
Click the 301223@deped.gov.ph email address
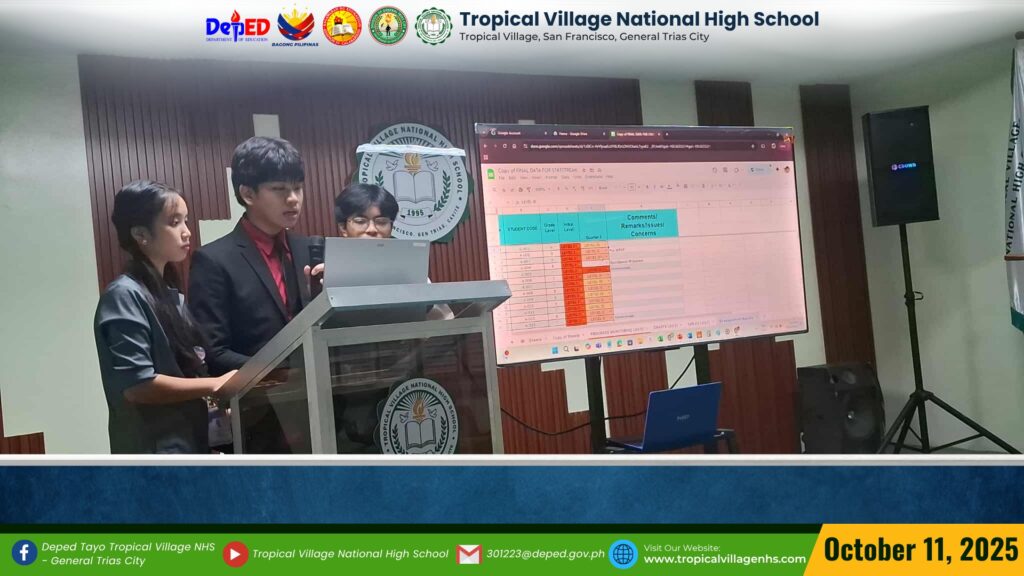click(x=545, y=554)
